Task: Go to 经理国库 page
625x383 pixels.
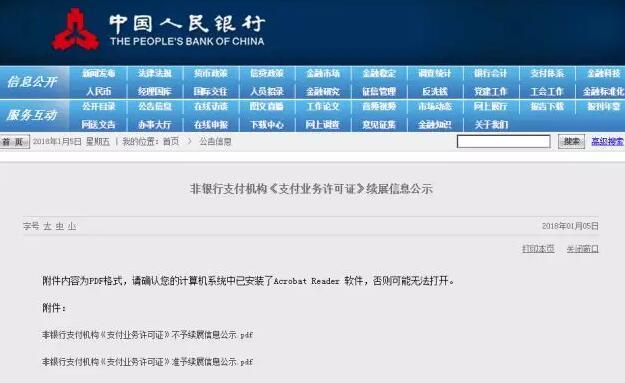Action: 155,92
